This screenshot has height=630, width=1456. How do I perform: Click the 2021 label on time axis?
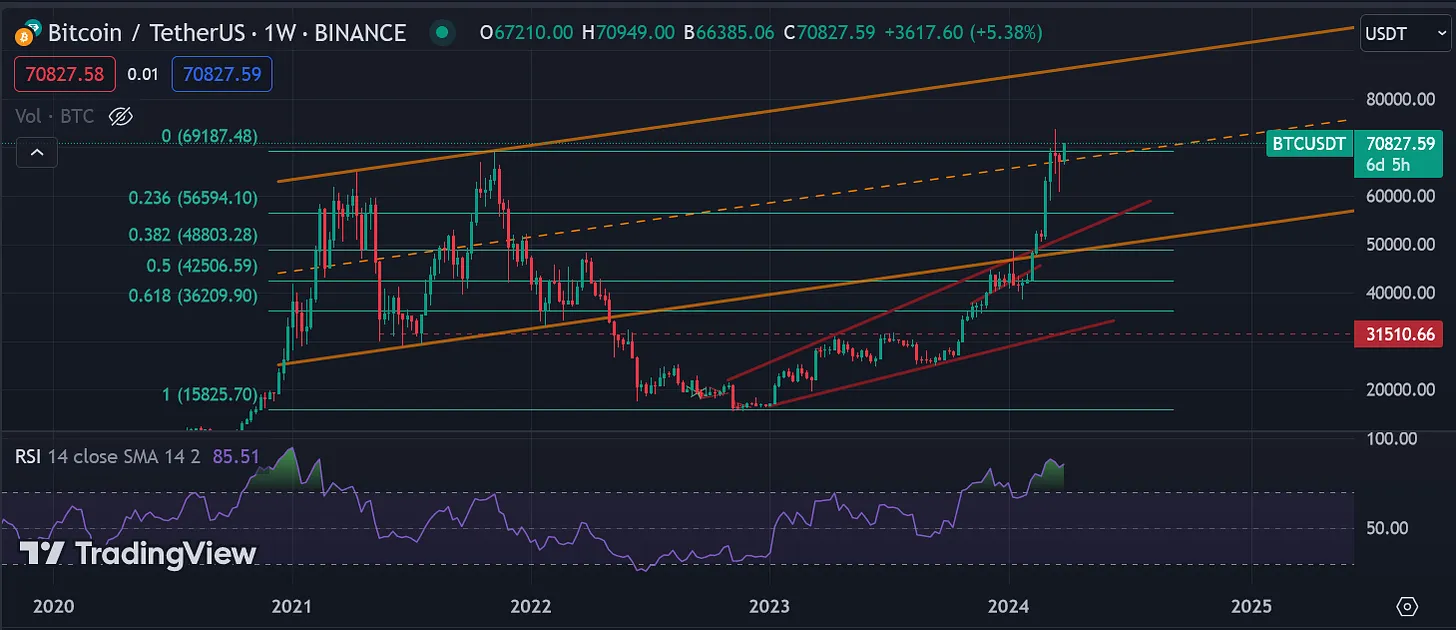coord(291,606)
